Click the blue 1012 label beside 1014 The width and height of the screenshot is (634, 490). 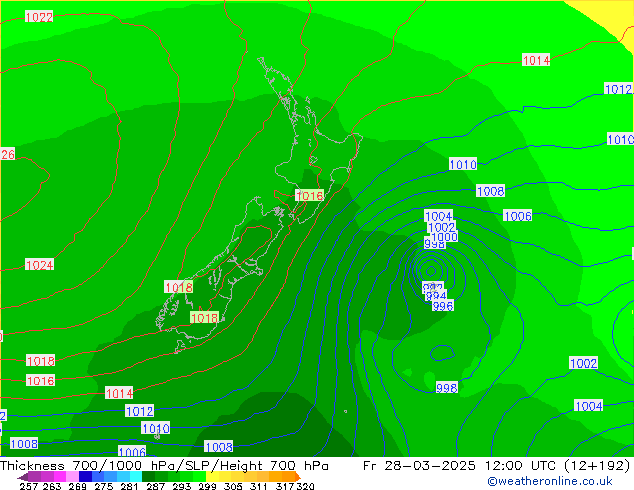139,411
